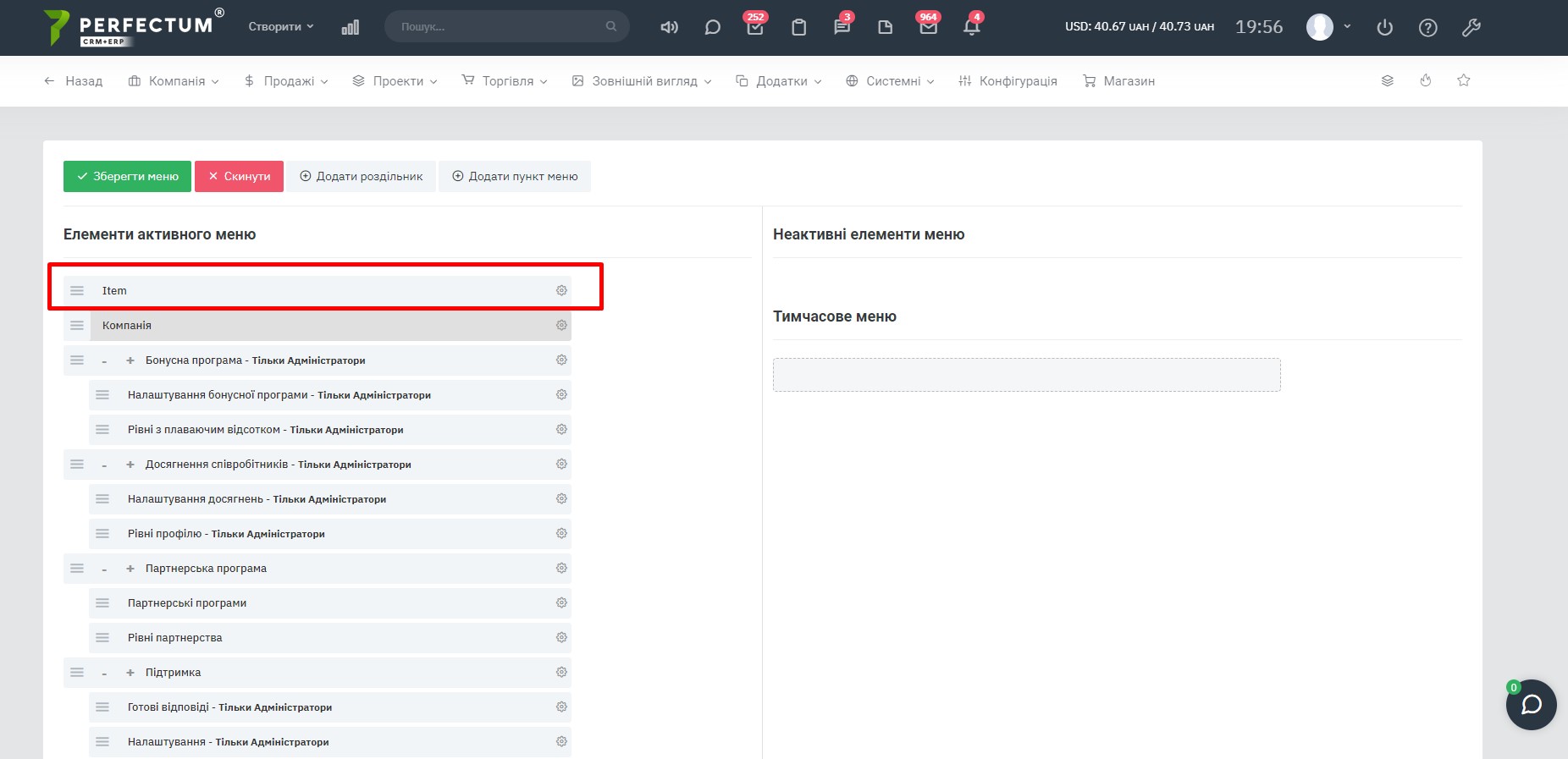Click Додати пункт меню button
This screenshot has width=1568, height=759.
pyautogui.click(x=515, y=177)
